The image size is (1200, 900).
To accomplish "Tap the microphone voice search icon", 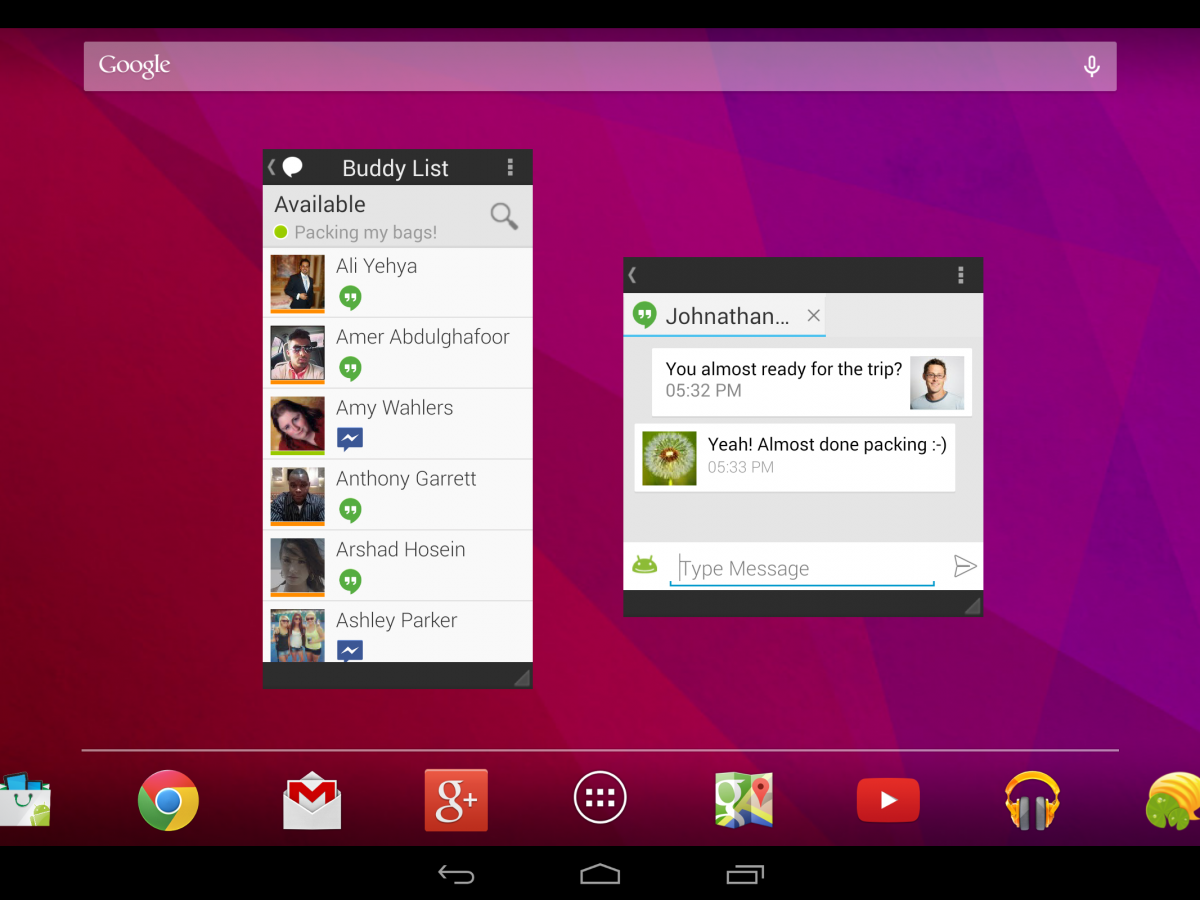I will coord(1092,66).
